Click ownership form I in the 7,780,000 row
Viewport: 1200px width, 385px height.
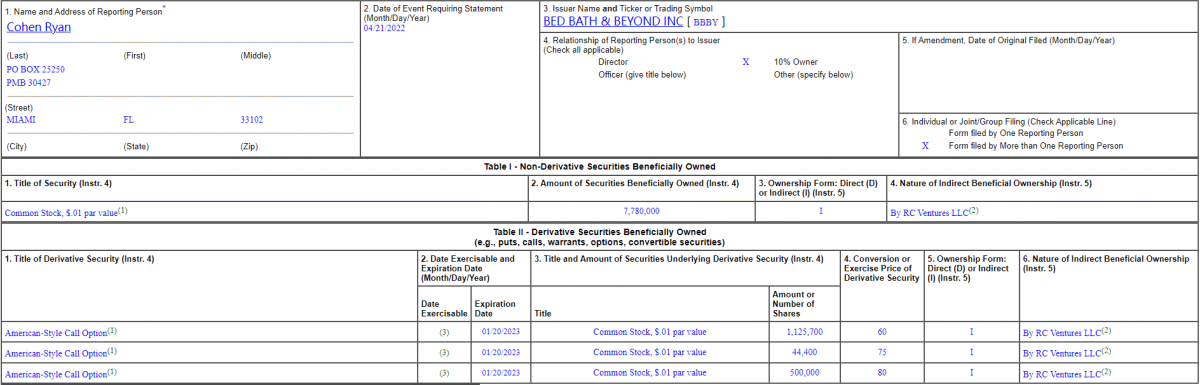click(820, 212)
